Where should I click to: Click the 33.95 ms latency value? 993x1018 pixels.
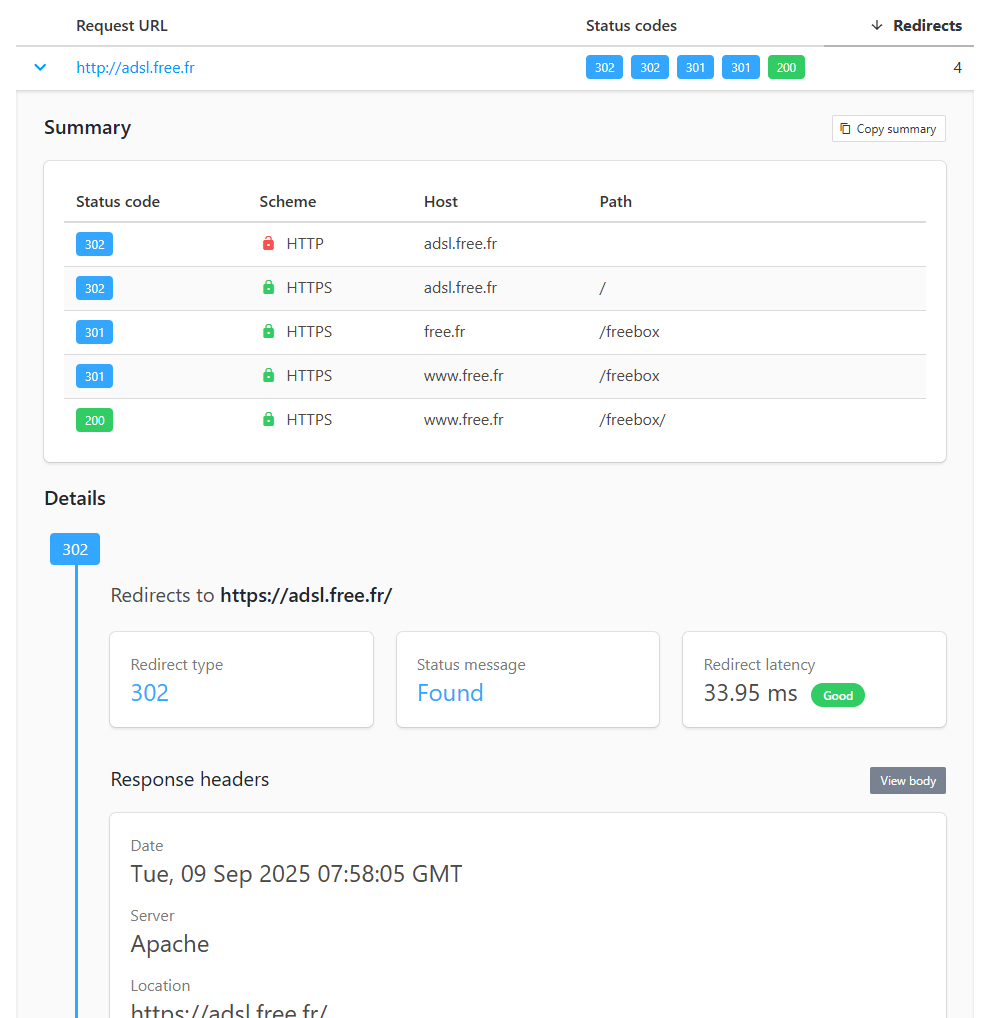click(x=750, y=693)
